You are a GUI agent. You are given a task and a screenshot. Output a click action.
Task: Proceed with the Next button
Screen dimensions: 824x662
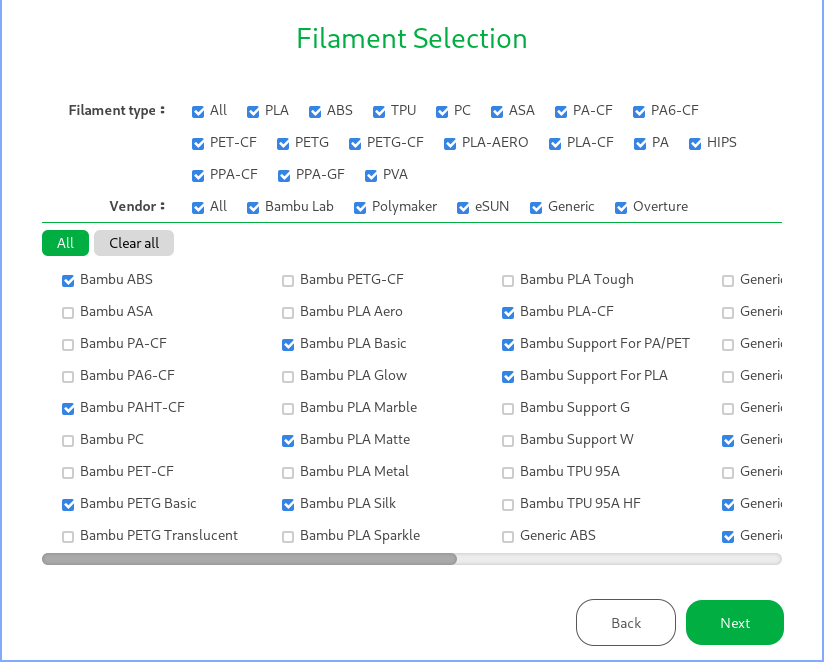[x=735, y=623]
